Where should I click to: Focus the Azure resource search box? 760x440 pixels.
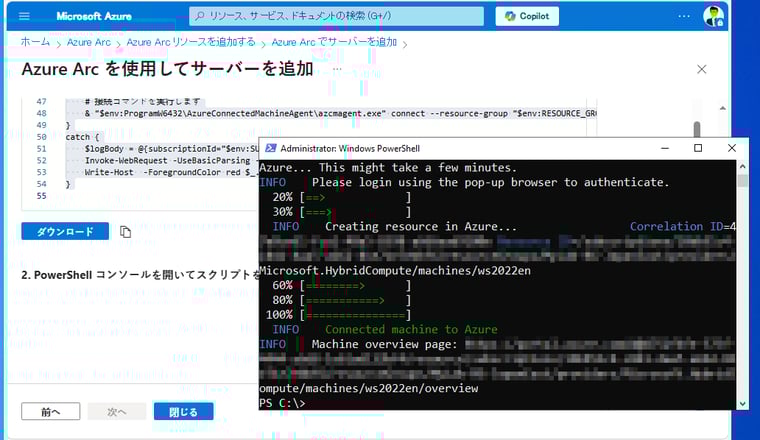pos(336,16)
